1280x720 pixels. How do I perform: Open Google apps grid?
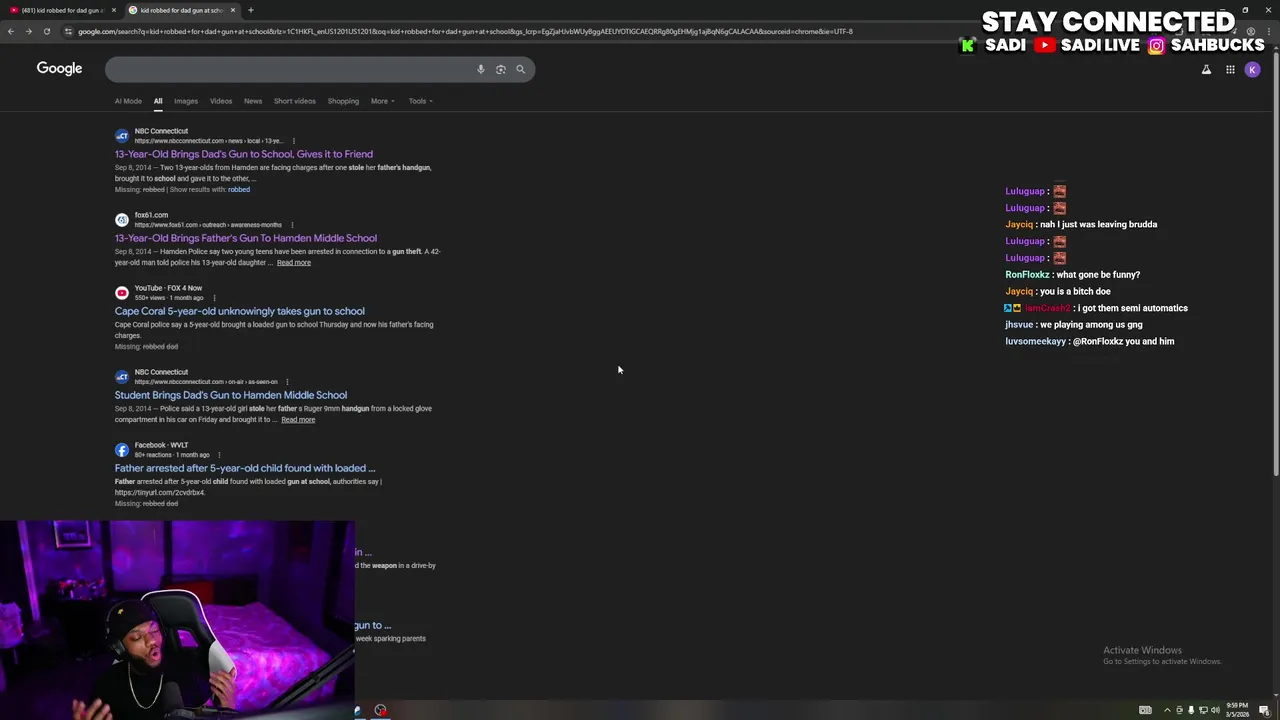1230,69
